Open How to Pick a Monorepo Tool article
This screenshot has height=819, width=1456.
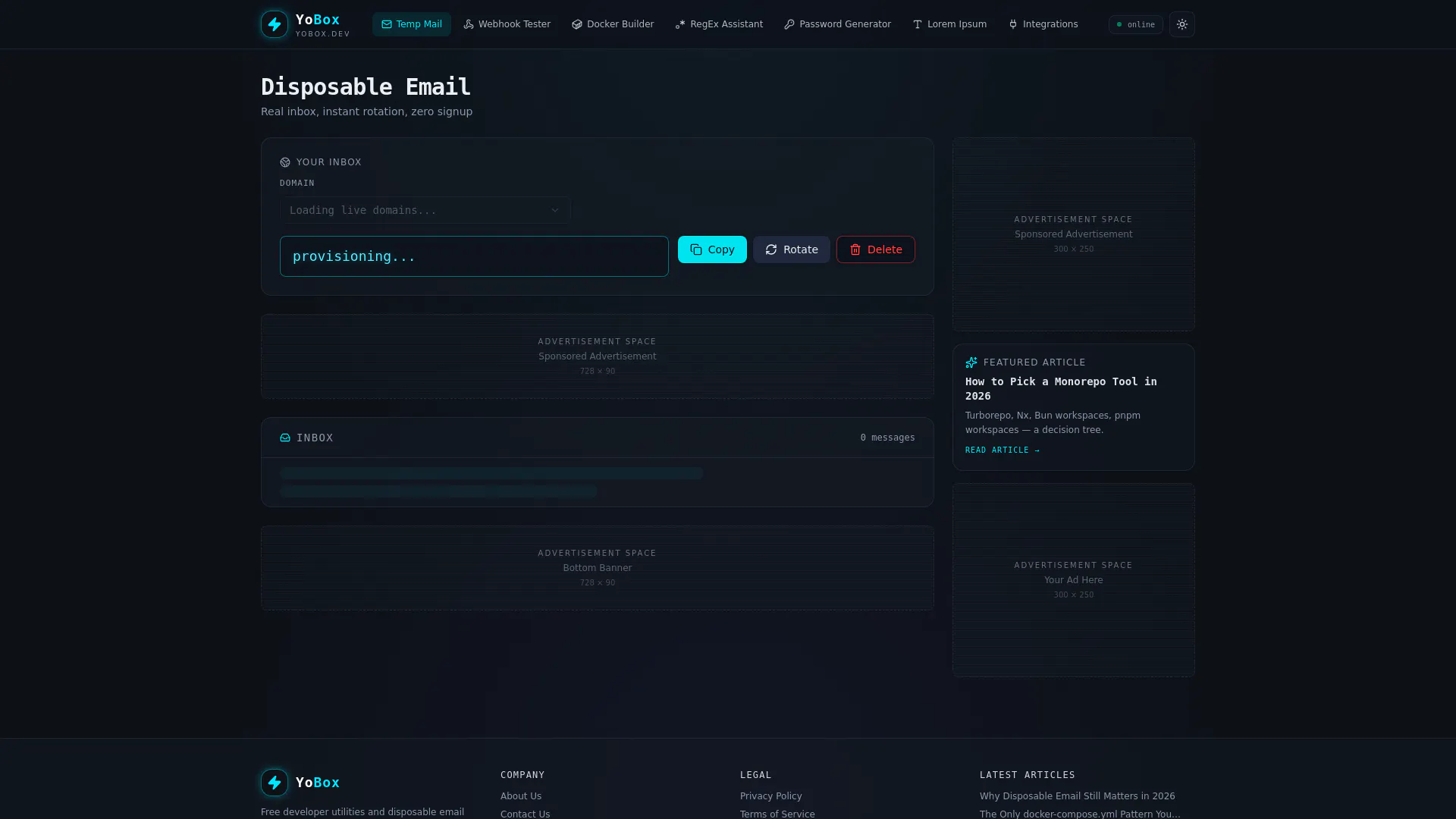(x=1061, y=388)
